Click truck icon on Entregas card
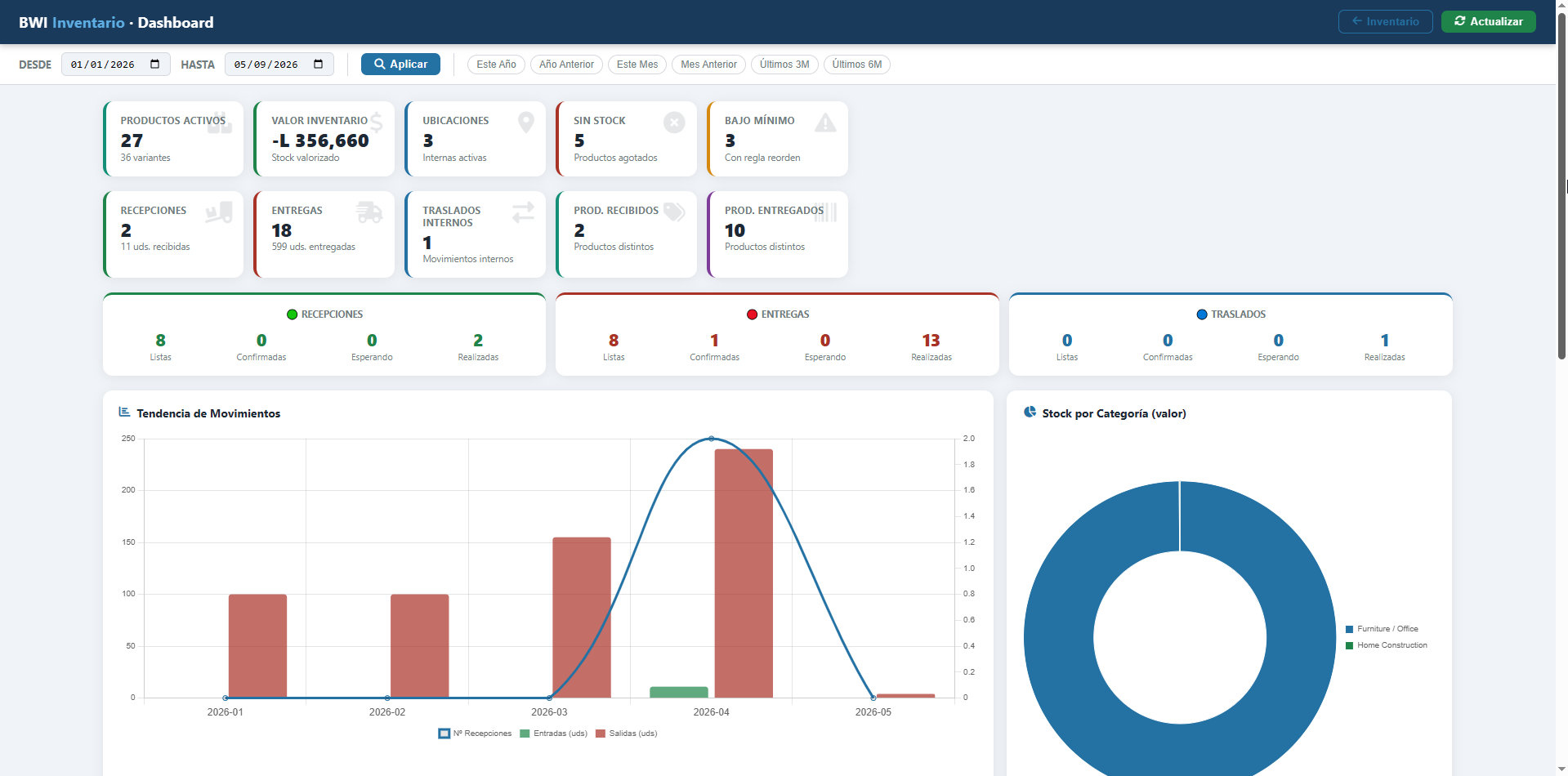Image resolution: width=1568 pixels, height=776 pixels. 369,212
